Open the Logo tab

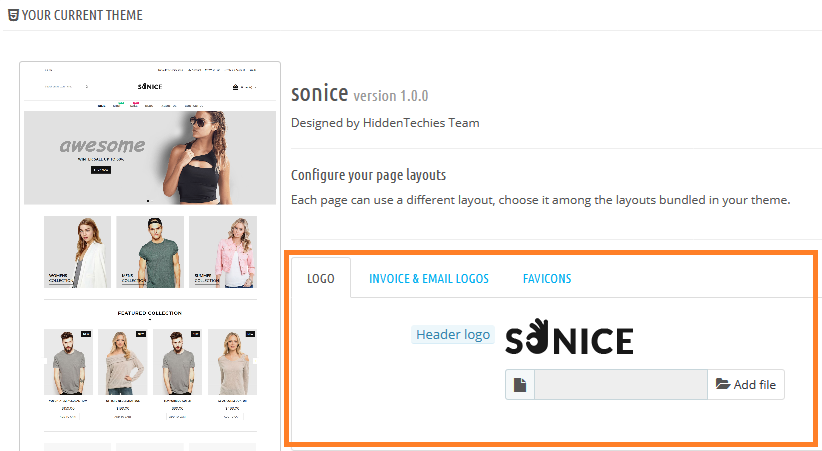(x=321, y=278)
